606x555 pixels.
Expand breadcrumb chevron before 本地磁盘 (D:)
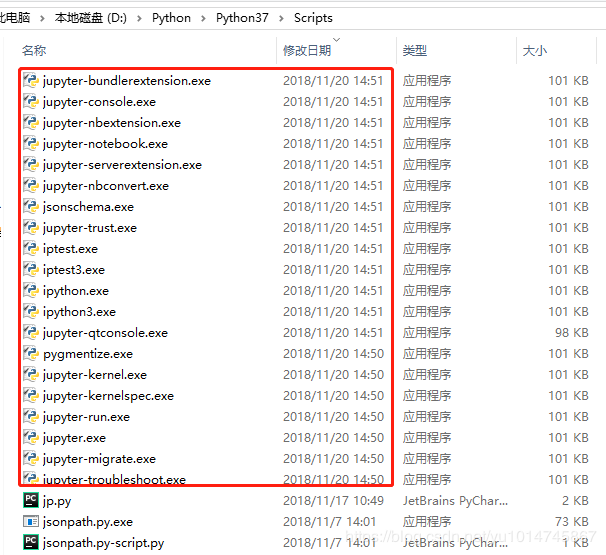click(x=42, y=18)
